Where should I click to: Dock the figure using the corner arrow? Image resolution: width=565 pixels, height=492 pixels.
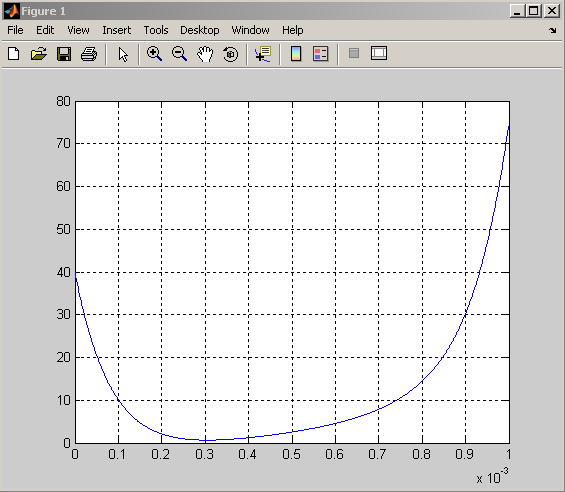[x=552, y=30]
